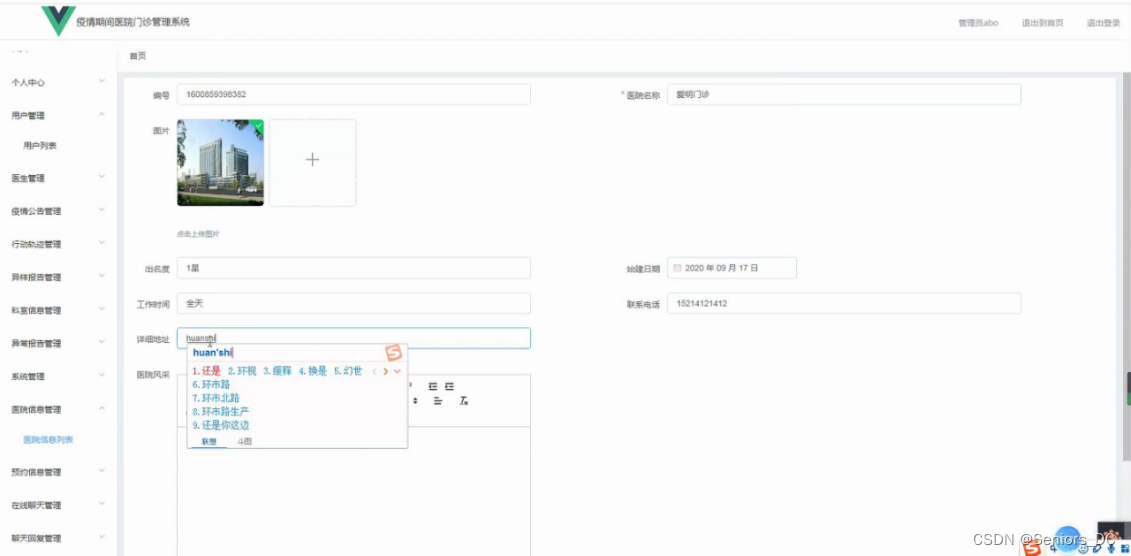Open the 创建日期 date picker field
Viewport: 1131px width, 556px height.
pos(732,268)
